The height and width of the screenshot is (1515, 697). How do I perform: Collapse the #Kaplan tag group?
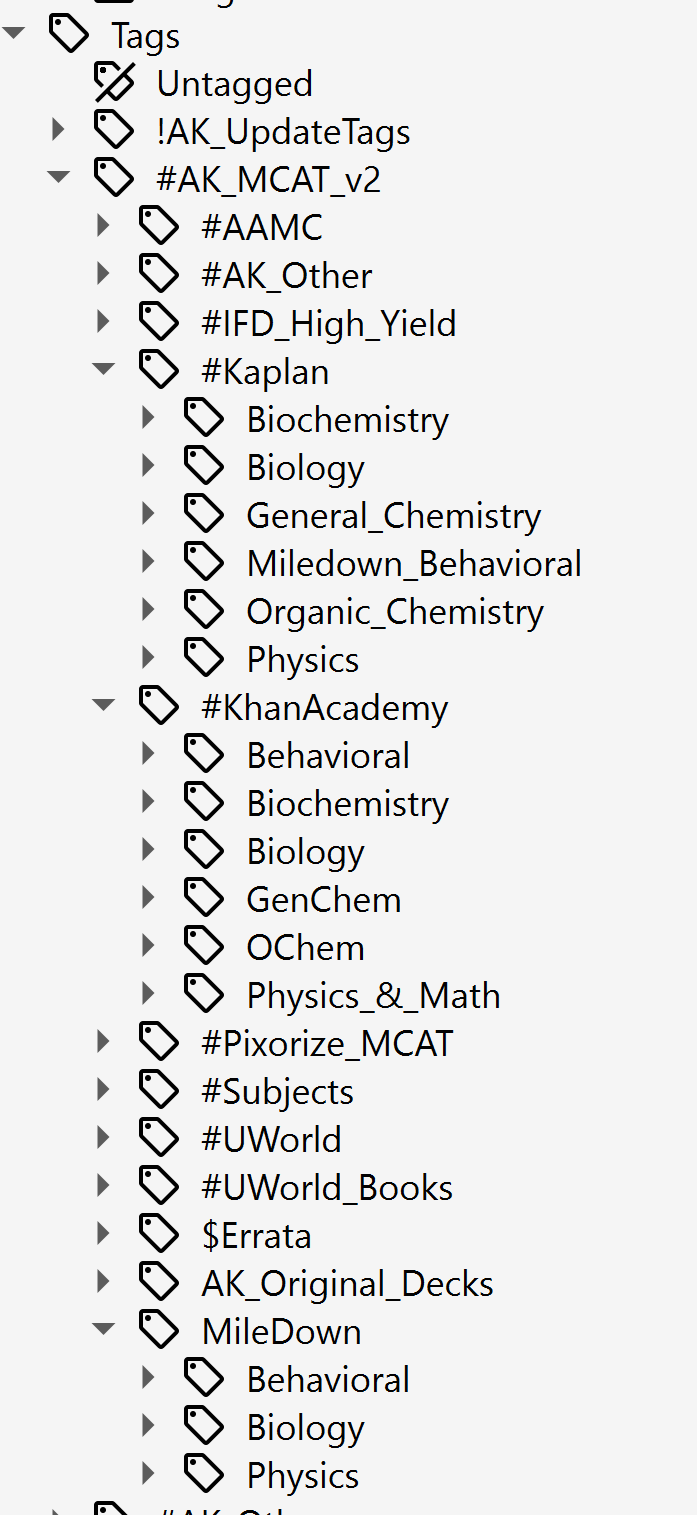click(x=103, y=370)
